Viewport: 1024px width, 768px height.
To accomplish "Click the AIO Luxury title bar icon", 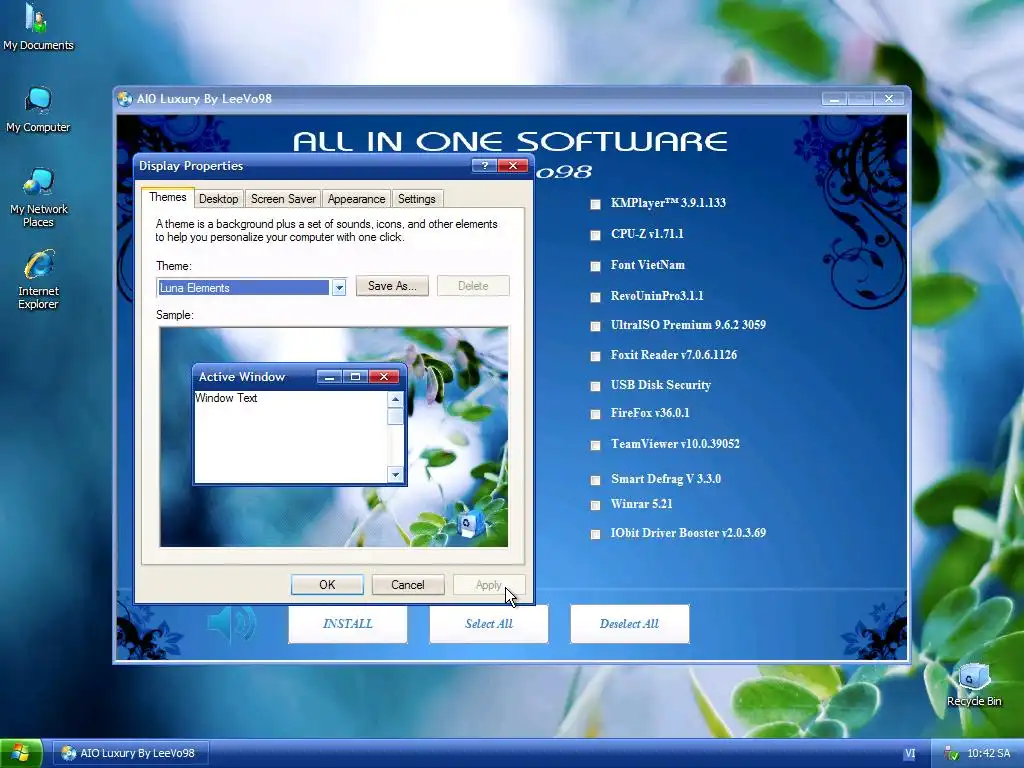I will [125, 99].
